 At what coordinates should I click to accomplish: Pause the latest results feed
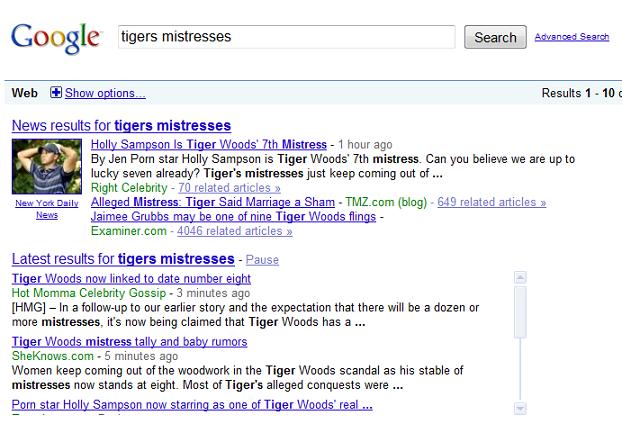[262, 260]
